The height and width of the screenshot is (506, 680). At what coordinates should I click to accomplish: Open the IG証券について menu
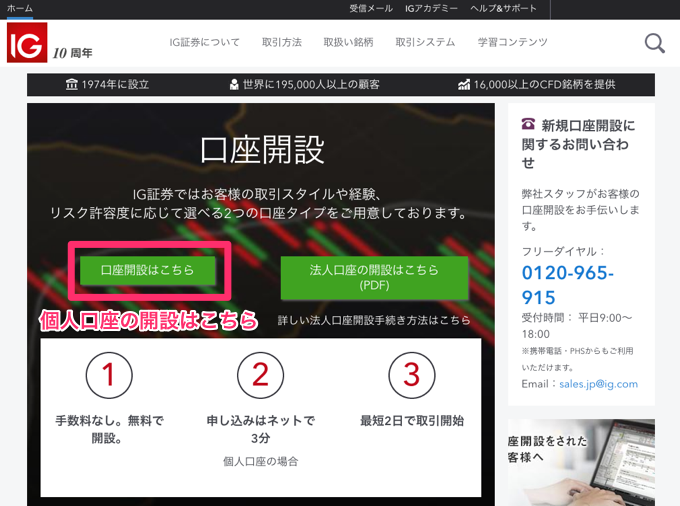[x=204, y=42]
